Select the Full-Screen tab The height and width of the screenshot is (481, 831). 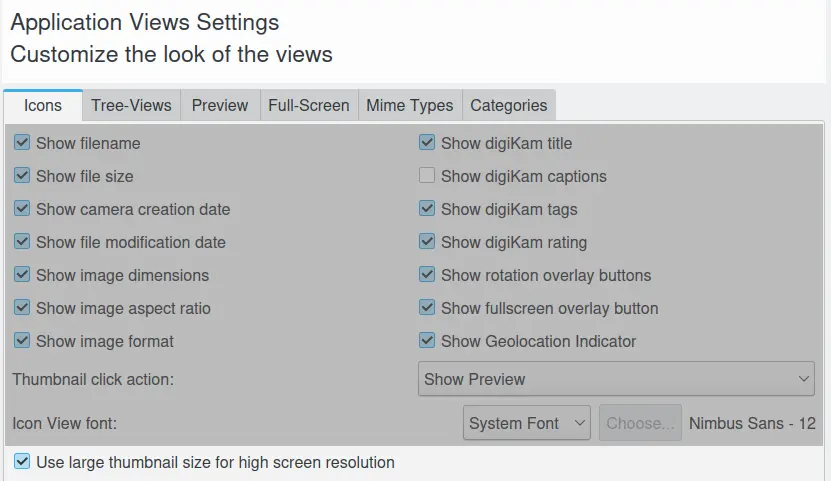[x=308, y=105]
